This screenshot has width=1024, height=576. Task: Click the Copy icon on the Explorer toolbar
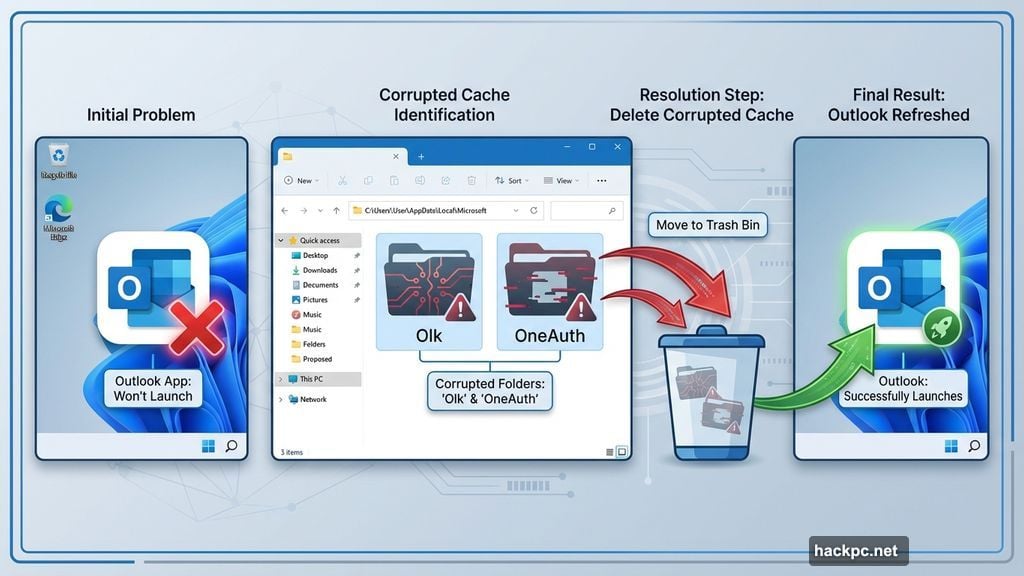[366, 181]
